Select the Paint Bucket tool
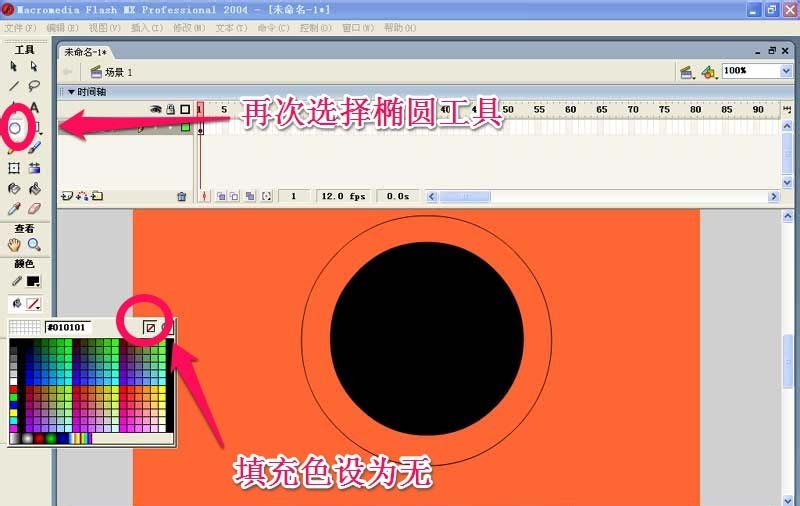 point(34,189)
